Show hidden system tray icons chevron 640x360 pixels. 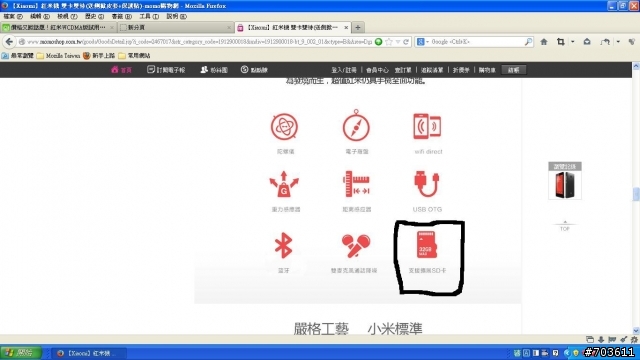(567, 353)
